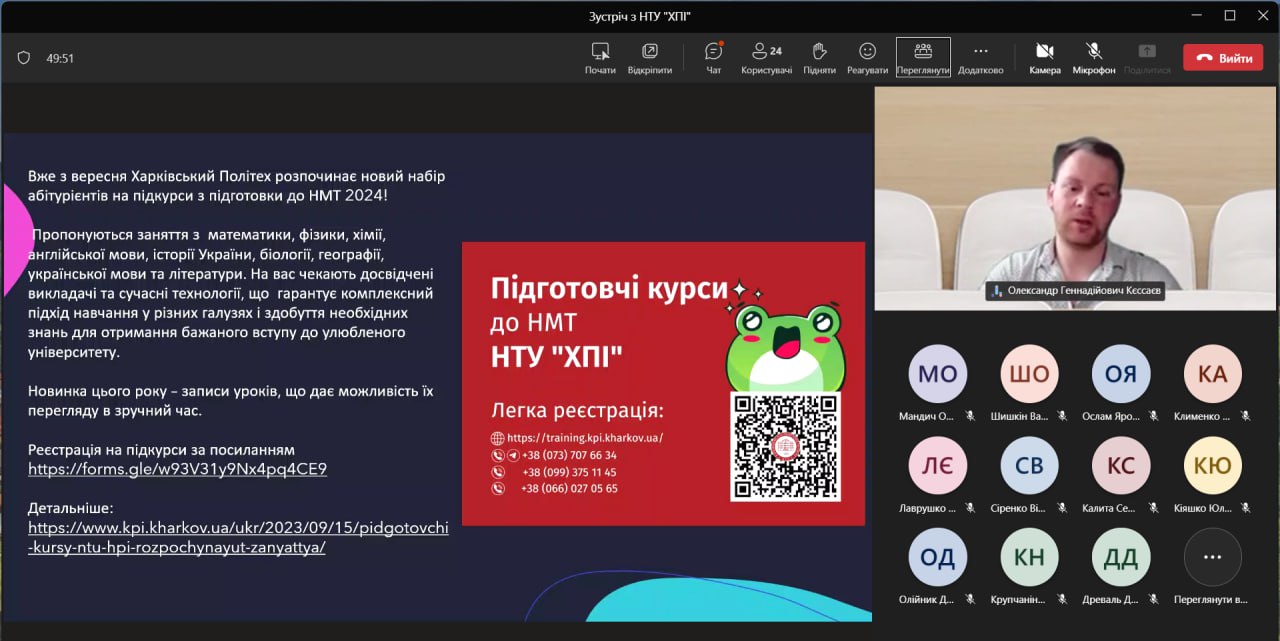
Task: Open the forms.gle registration link
Action: [177, 469]
